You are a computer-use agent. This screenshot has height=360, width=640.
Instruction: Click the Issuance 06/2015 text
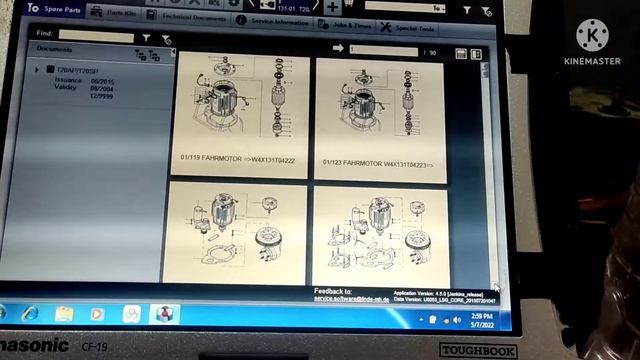coord(84,81)
